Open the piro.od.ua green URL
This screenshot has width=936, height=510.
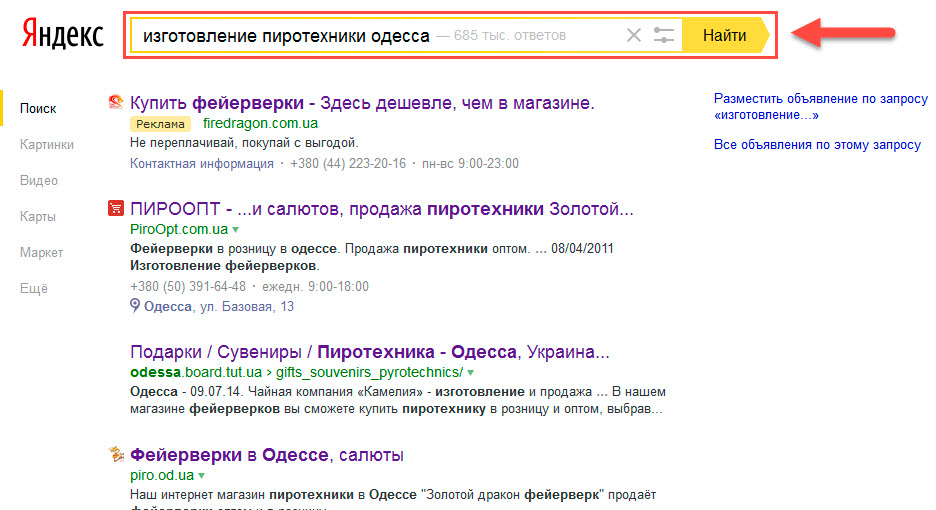[x=162, y=475]
